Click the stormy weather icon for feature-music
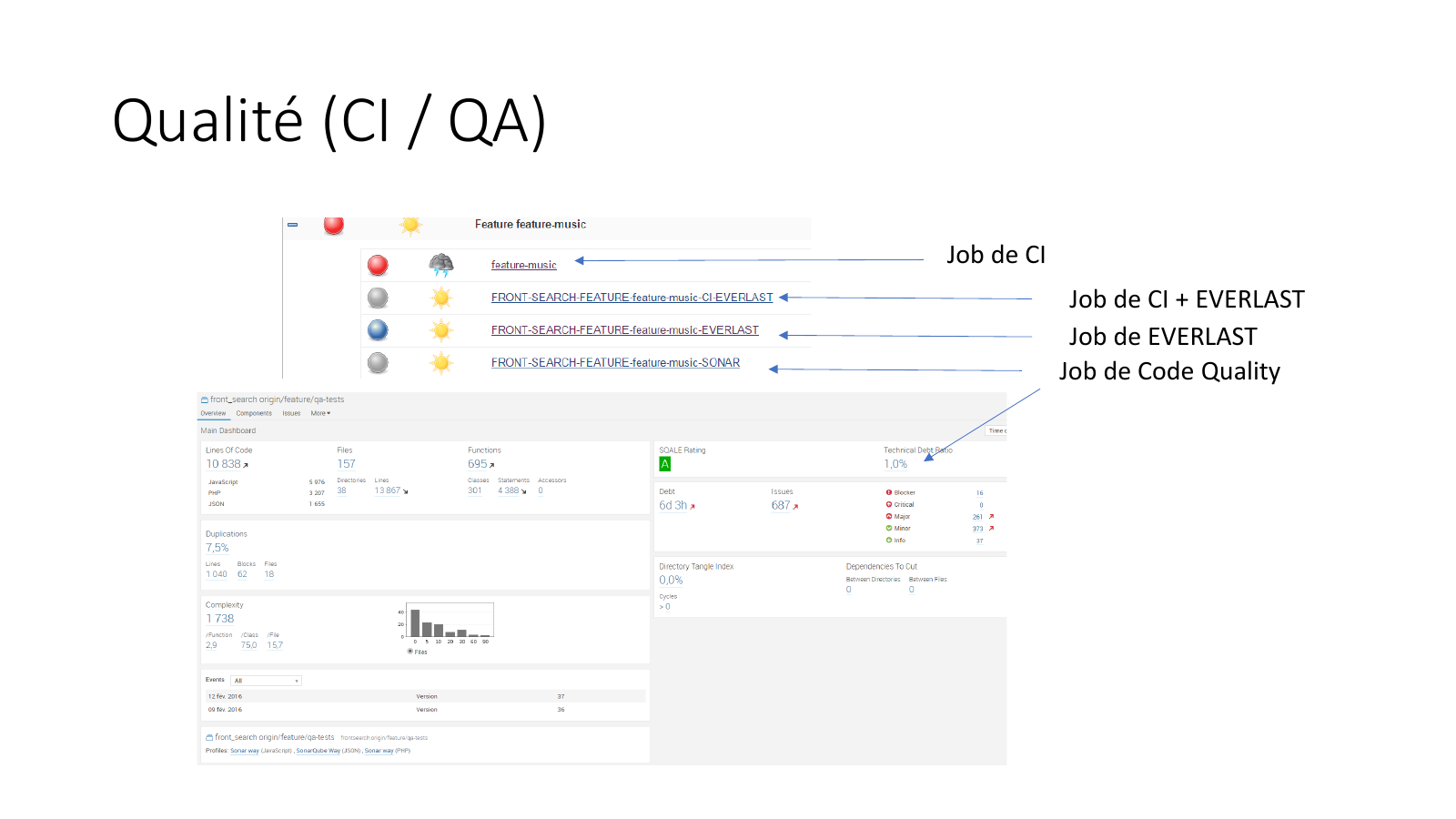 tap(441, 265)
